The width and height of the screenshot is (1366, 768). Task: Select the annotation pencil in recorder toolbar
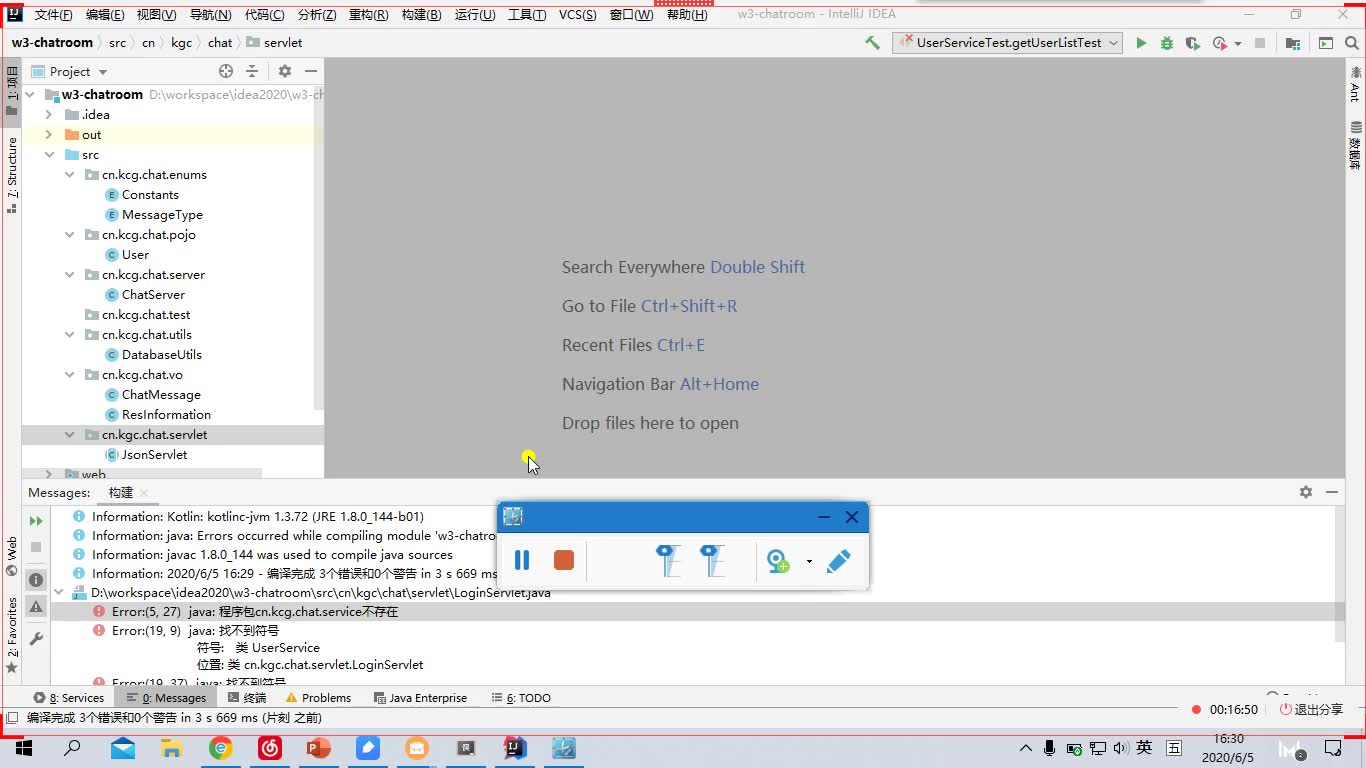tap(838, 560)
